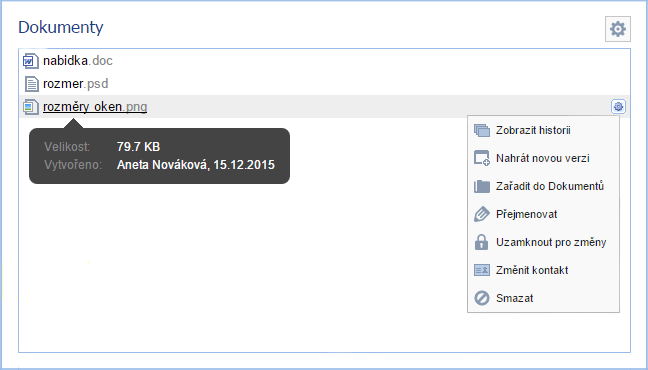Click the padlock icon for Uzamknout pro změny
This screenshot has height=370, width=648.
click(481, 242)
